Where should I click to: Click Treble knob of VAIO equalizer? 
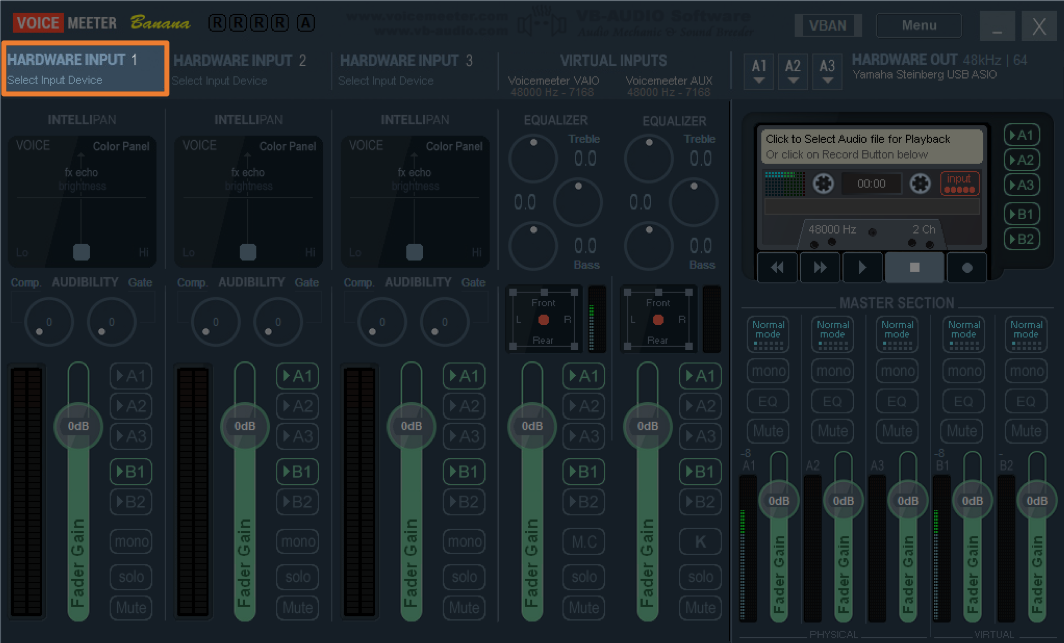coord(533,158)
